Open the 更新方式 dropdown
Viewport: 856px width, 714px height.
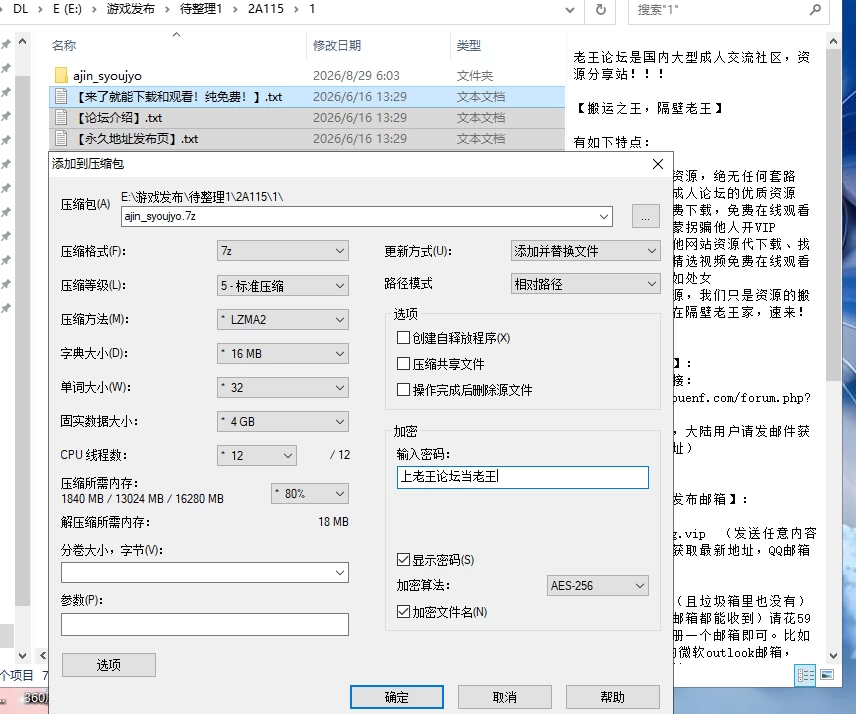click(x=585, y=251)
